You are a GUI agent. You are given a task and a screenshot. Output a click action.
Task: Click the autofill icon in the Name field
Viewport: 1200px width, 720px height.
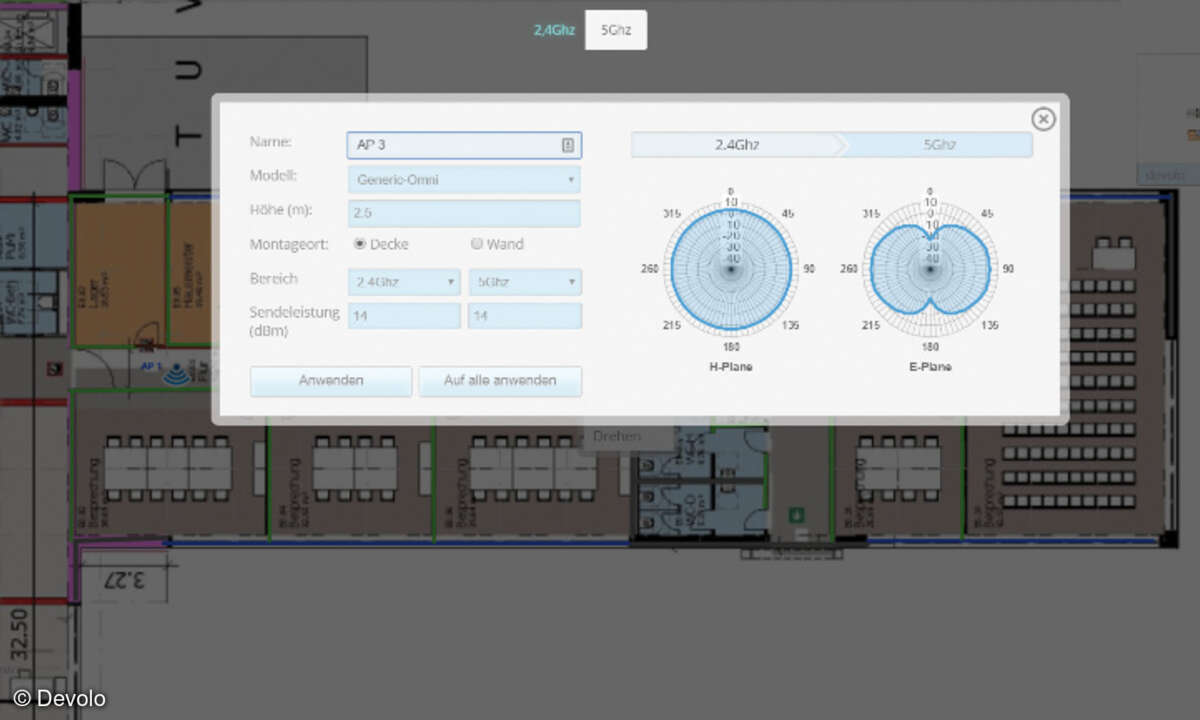pos(568,145)
